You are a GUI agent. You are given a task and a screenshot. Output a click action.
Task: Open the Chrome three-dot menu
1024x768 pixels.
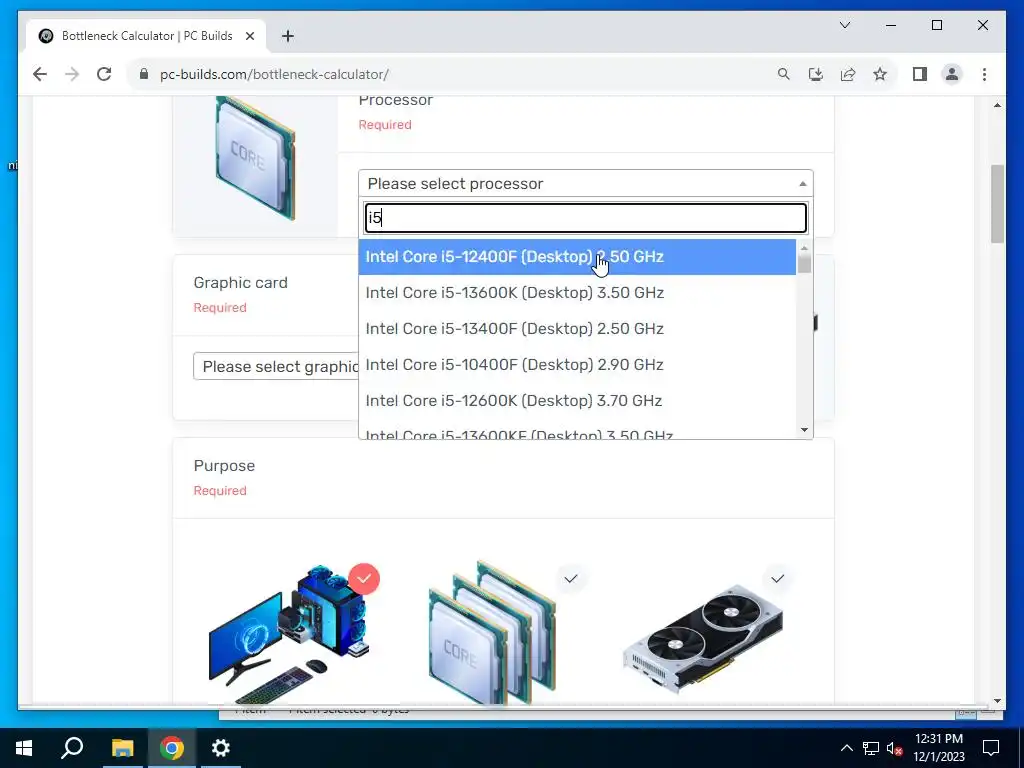[x=984, y=74]
